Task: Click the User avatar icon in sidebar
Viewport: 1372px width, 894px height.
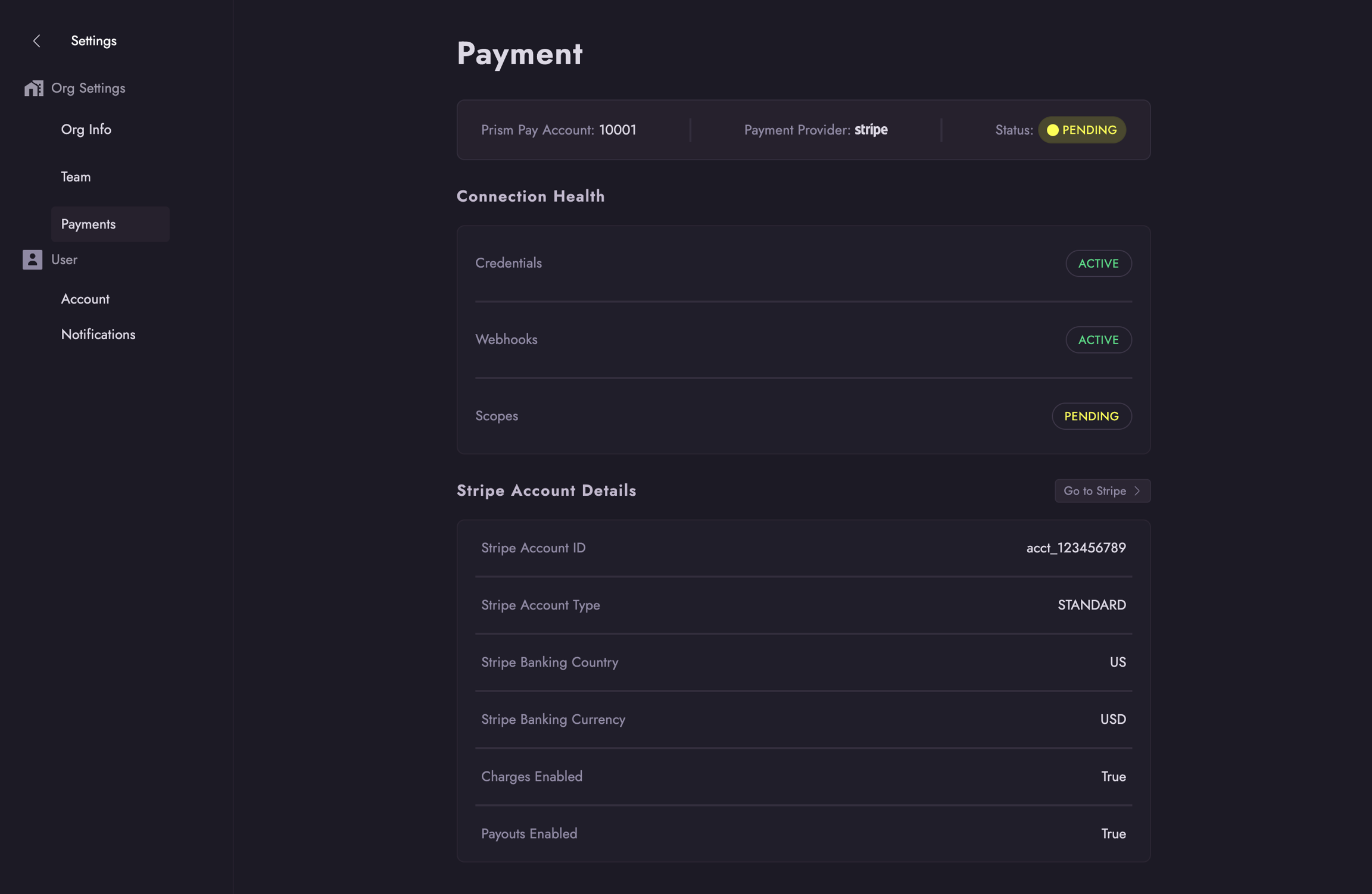Action: (x=33, y=260)
